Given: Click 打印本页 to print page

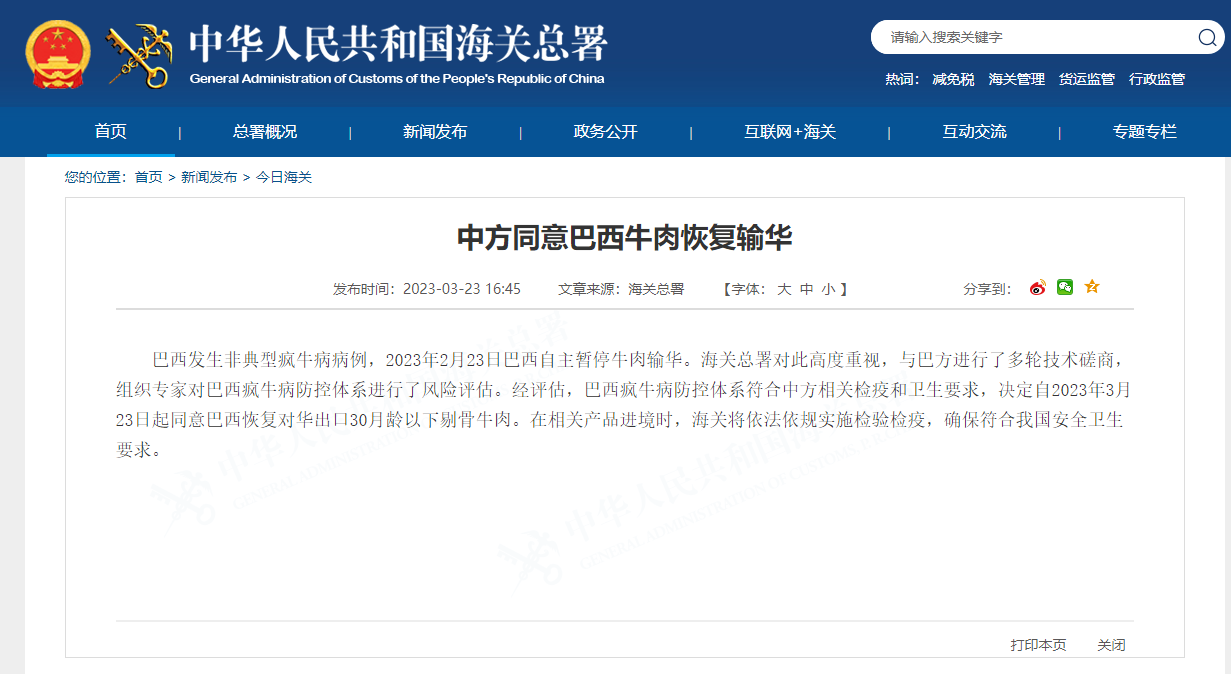Looking at the screenshot, I should point(1038,645).
